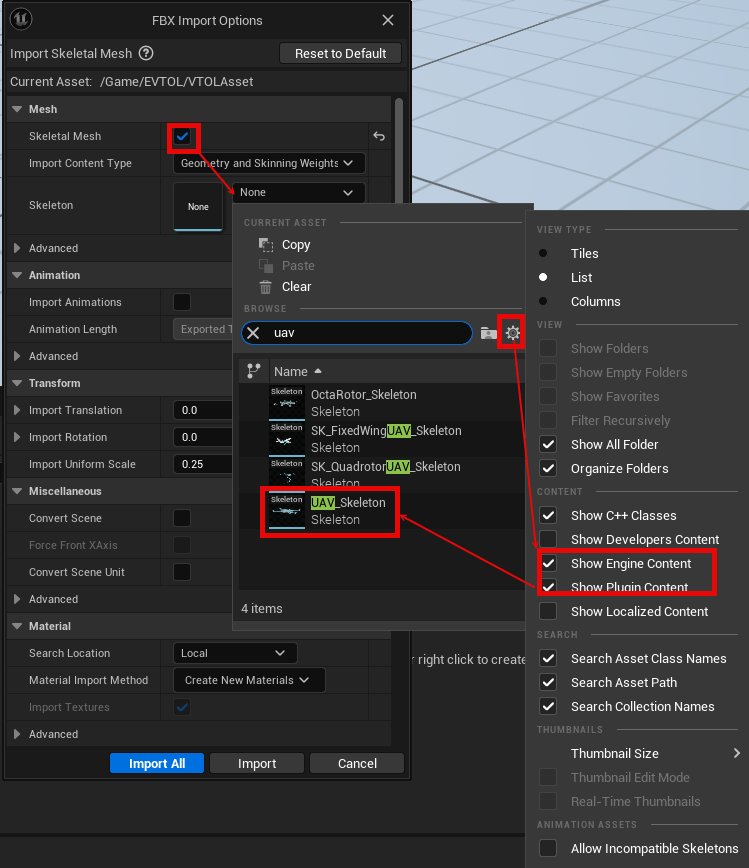Clear the uav search text with X
The height and width of the screenshot is (868, 749).
pos(253,333)
